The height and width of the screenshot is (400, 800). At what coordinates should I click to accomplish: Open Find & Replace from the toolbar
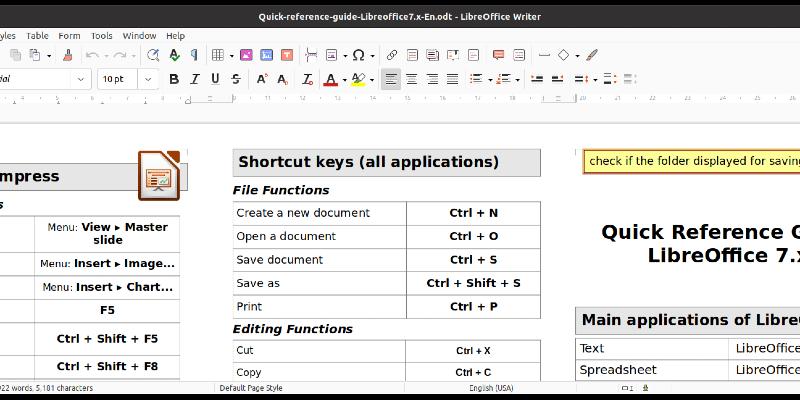click(153, 55)
